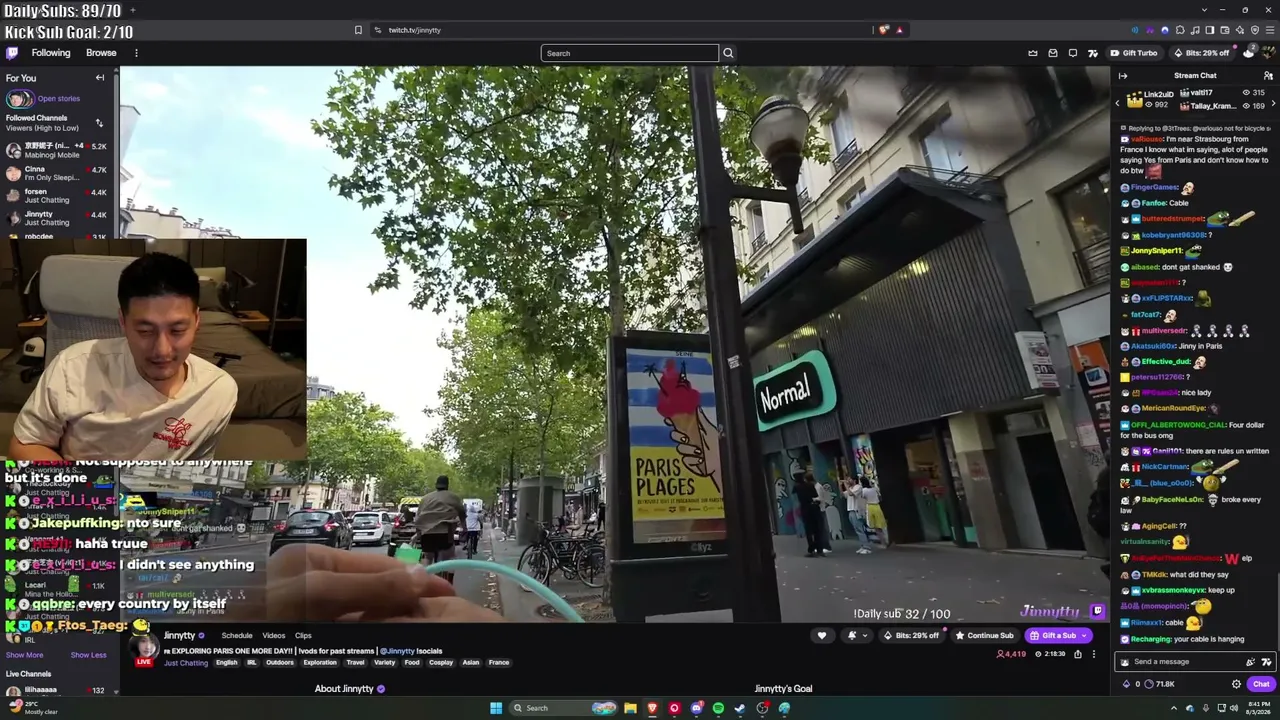Screen dimensions: 1280x720
Task: Select the France stream tag
Action: tap(499, 662)
